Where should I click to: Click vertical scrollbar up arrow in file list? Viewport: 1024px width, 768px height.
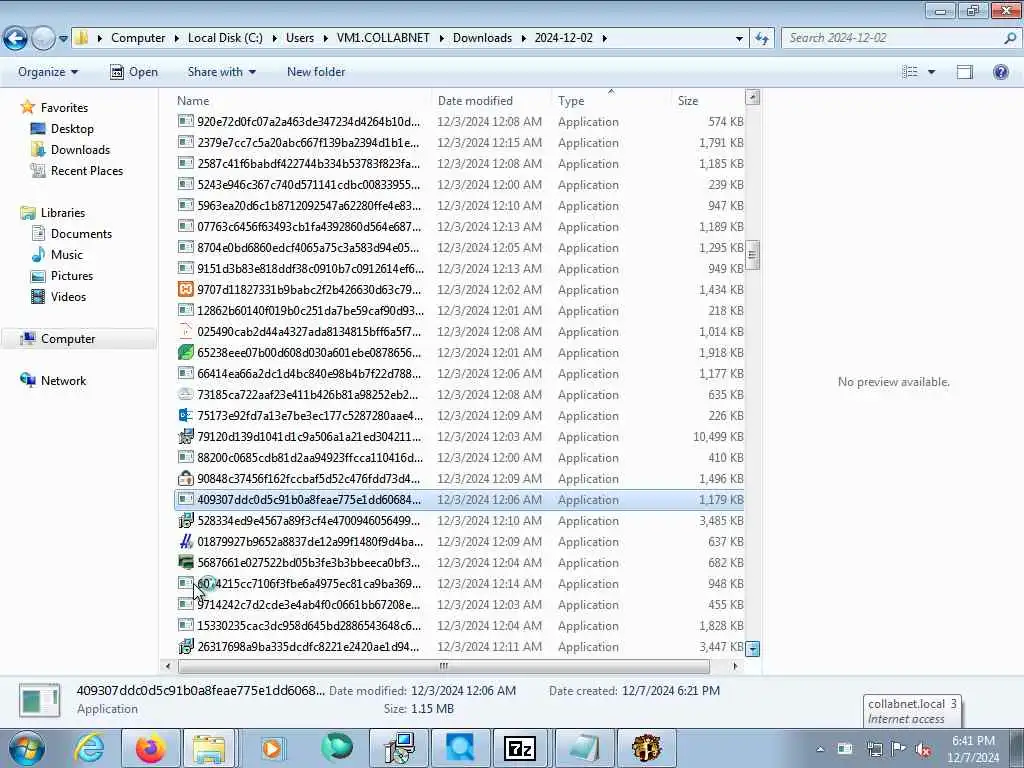(752, 97)
